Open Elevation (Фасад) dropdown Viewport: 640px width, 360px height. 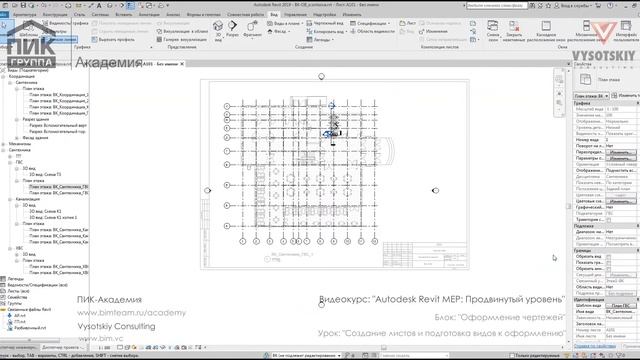[279, 31]
